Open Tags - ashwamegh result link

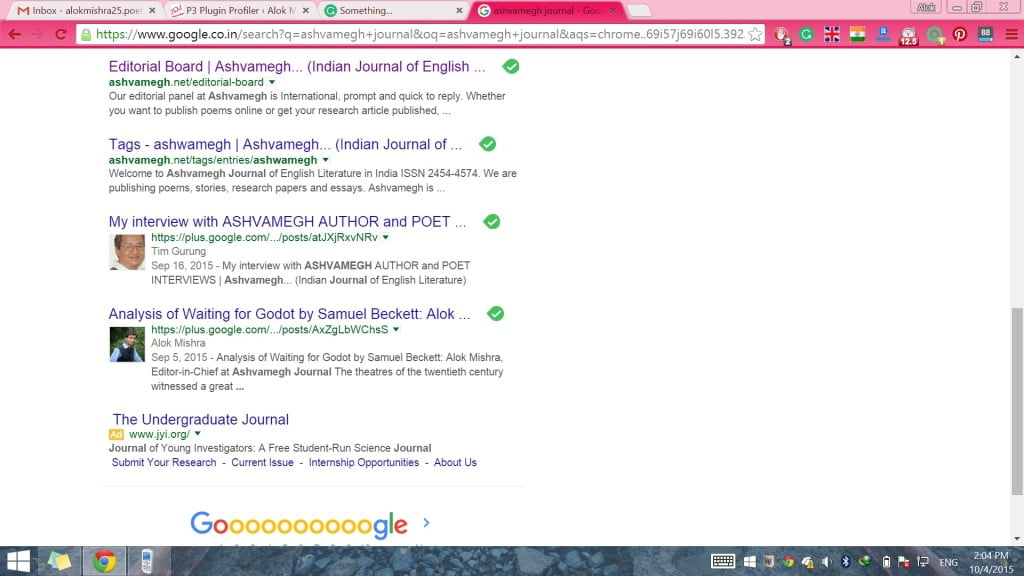(285, 144)
